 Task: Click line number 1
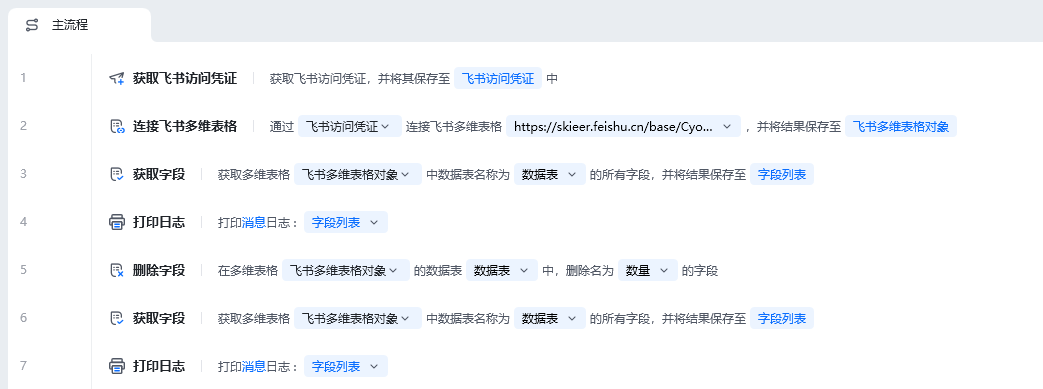coord(23,78)
